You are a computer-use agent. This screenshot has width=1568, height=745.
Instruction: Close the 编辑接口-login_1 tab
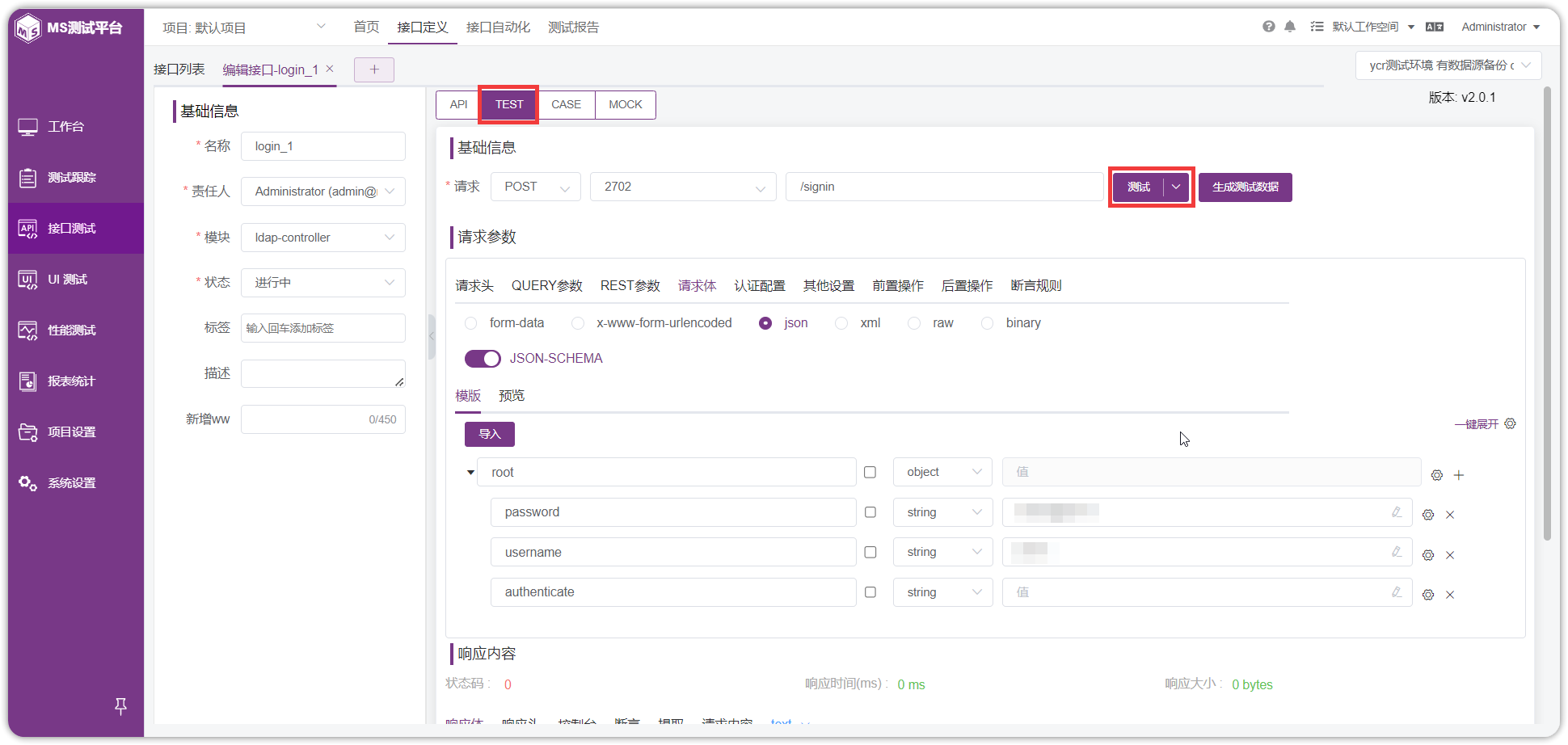pos(330,69)
